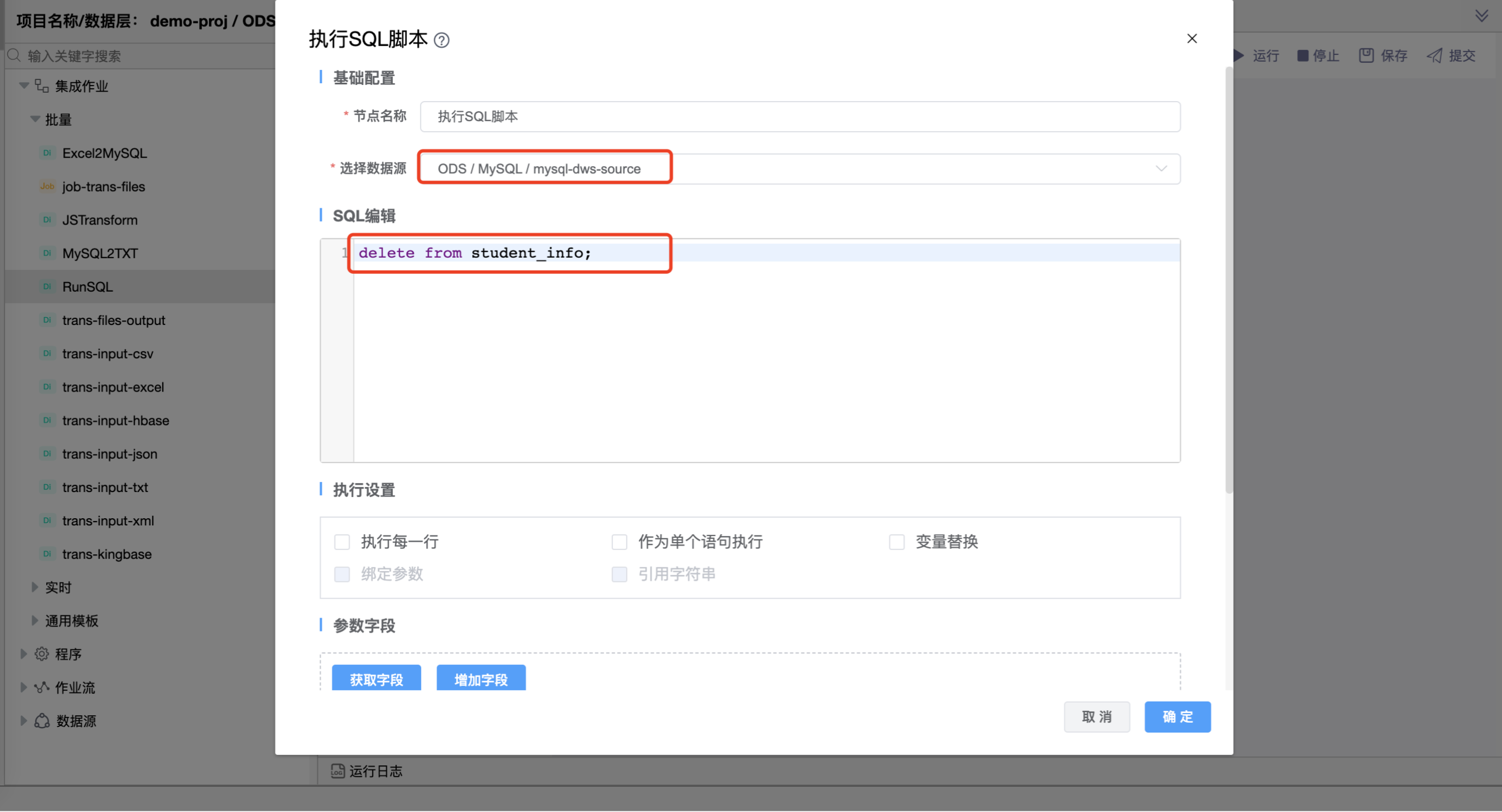The image size is (1502, 812).
Task: Click the 提交 (Submit) icon
Action: [1435, 56]
